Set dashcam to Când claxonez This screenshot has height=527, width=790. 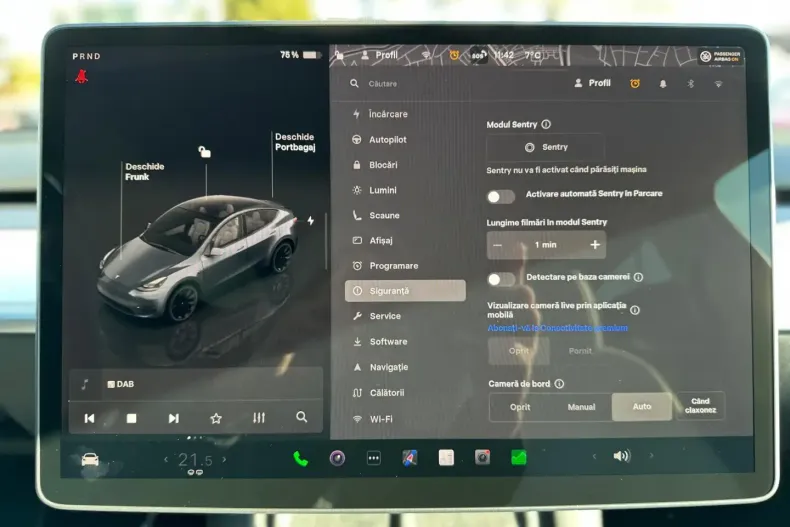coord(700,406)
